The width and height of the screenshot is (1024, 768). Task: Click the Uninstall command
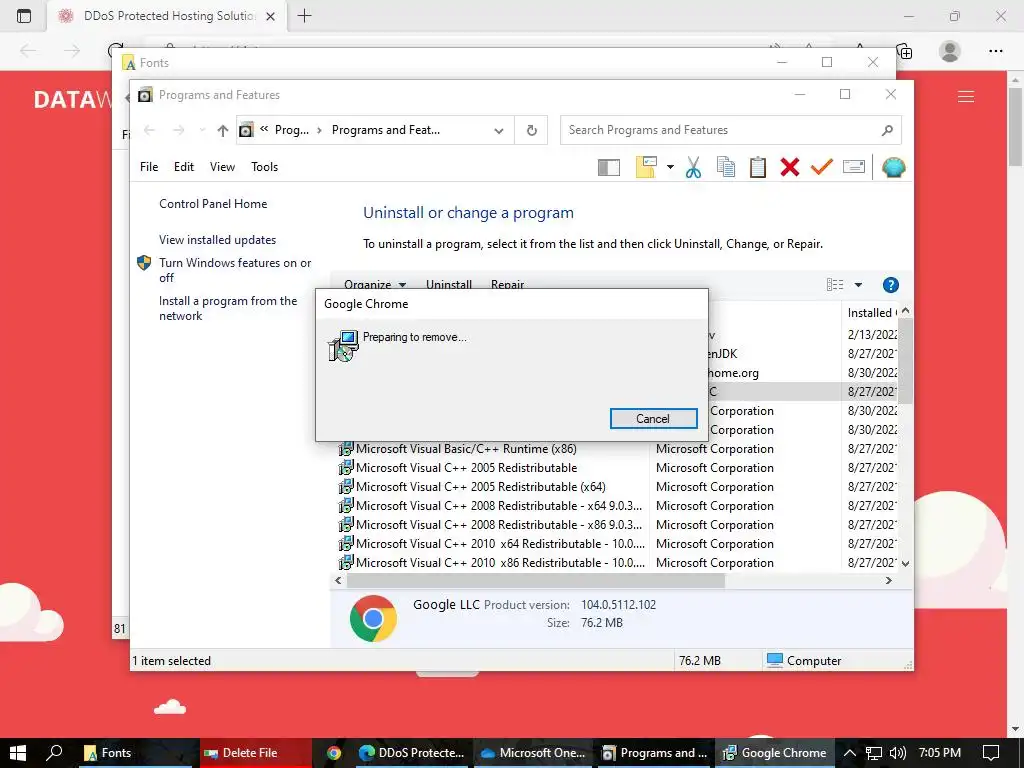click(x=449, y=284)
